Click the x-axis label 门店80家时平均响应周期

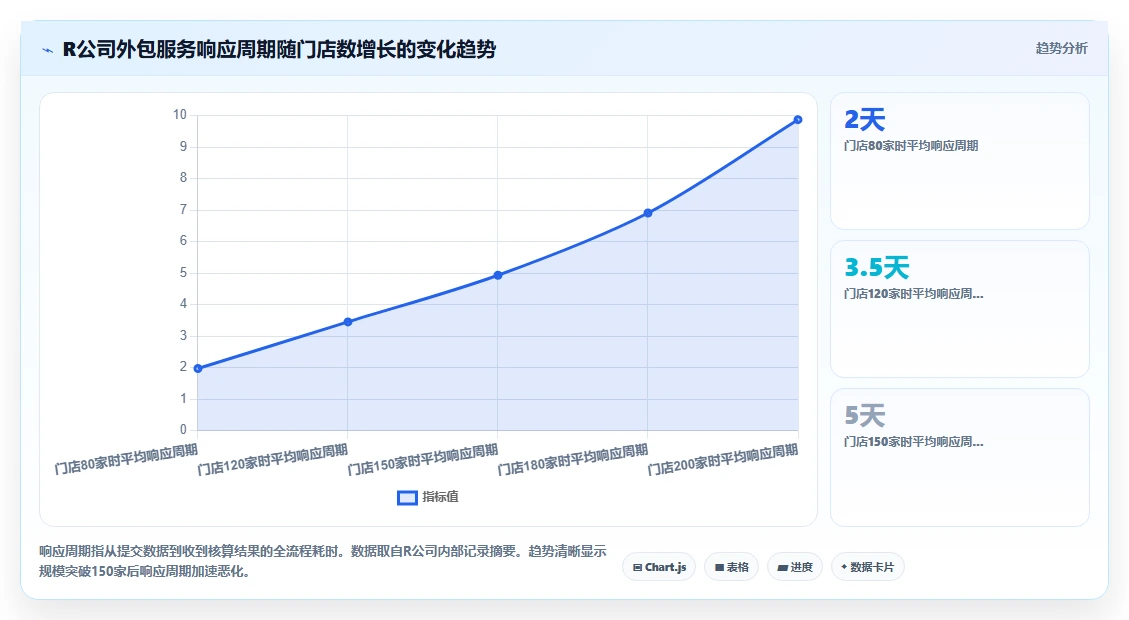(x=126, y=459)
